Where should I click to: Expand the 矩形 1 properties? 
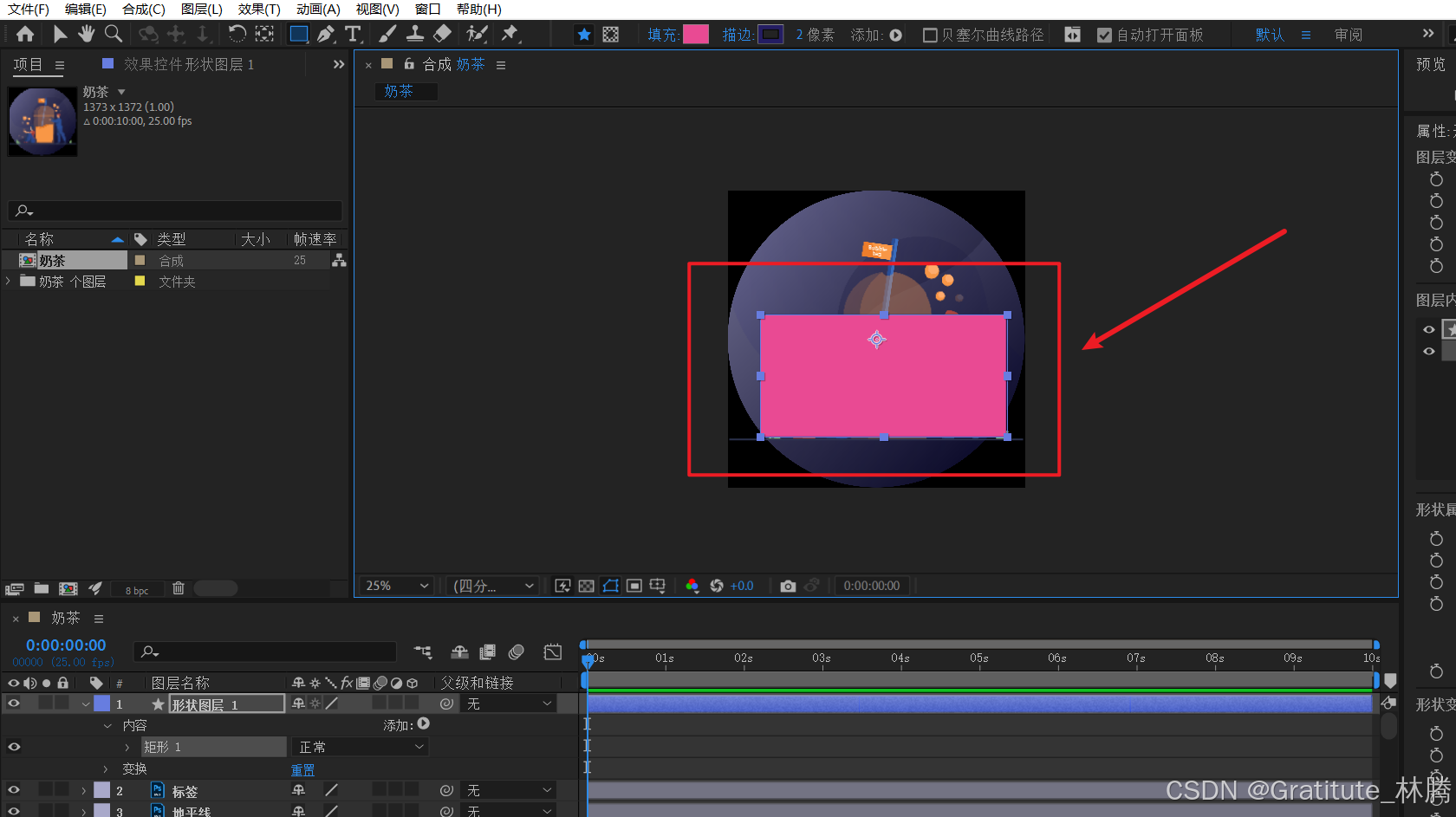[x=127, y=748]
